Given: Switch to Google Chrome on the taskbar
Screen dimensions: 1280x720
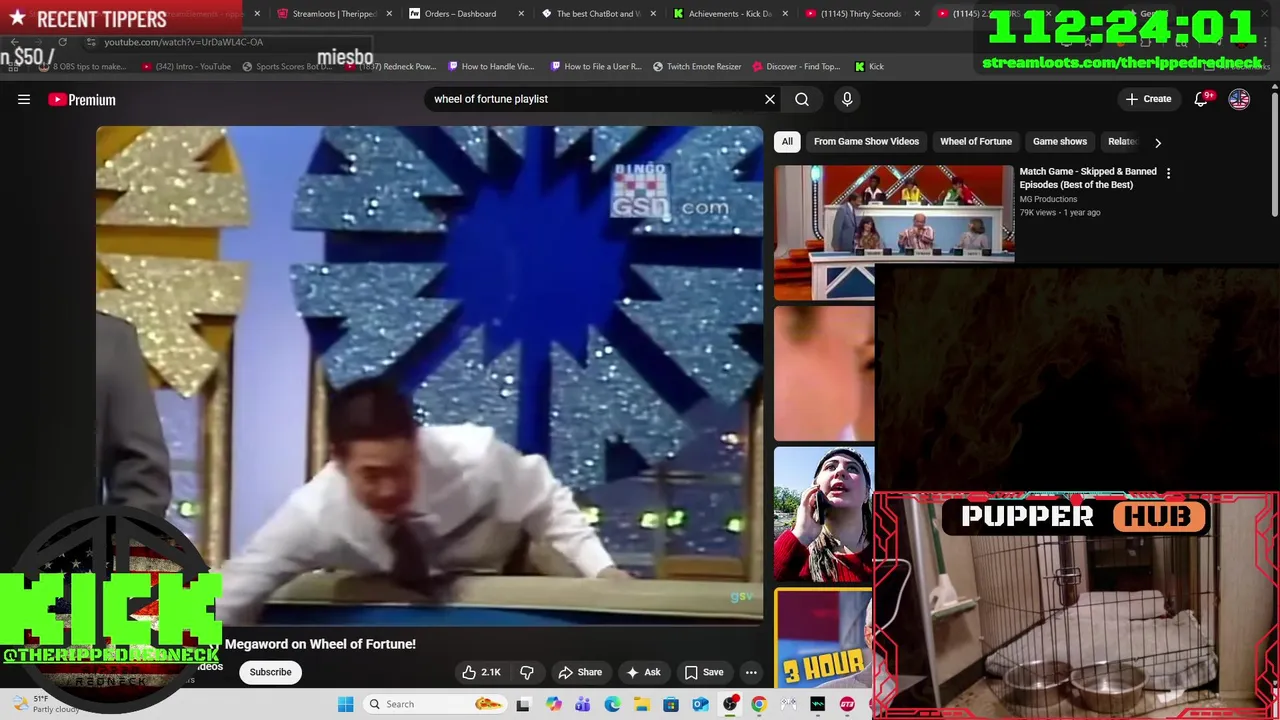Looking at the screenshot, I should pos(759,704).
